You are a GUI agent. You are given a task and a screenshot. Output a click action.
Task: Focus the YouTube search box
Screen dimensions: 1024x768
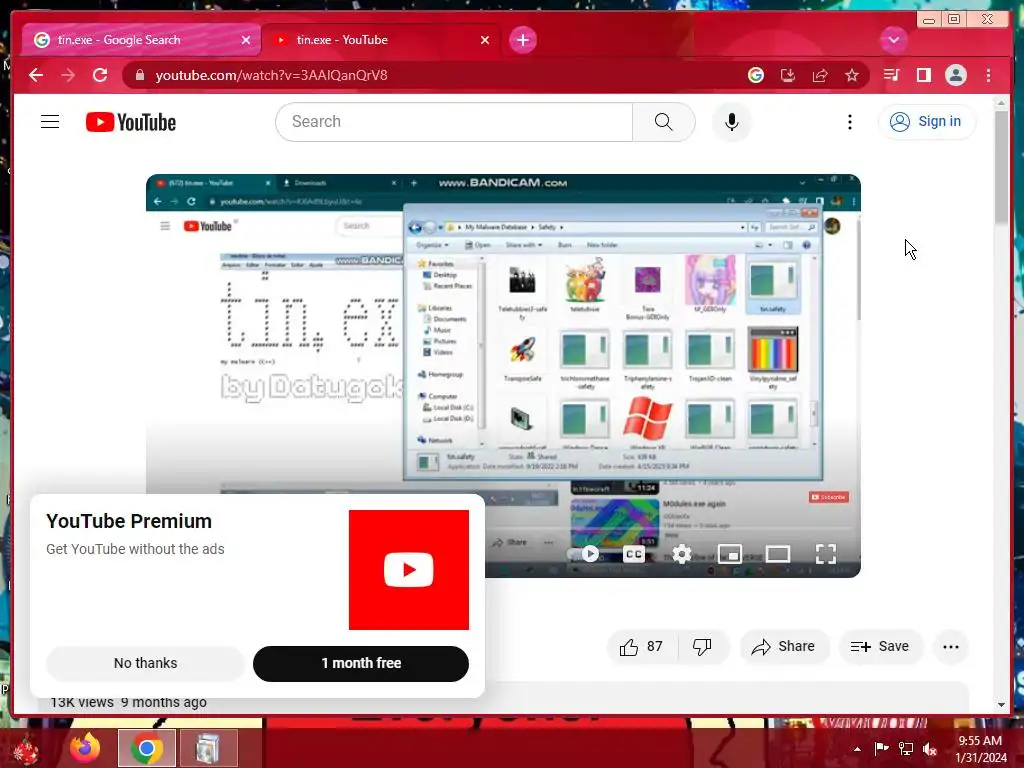[454, 121]
